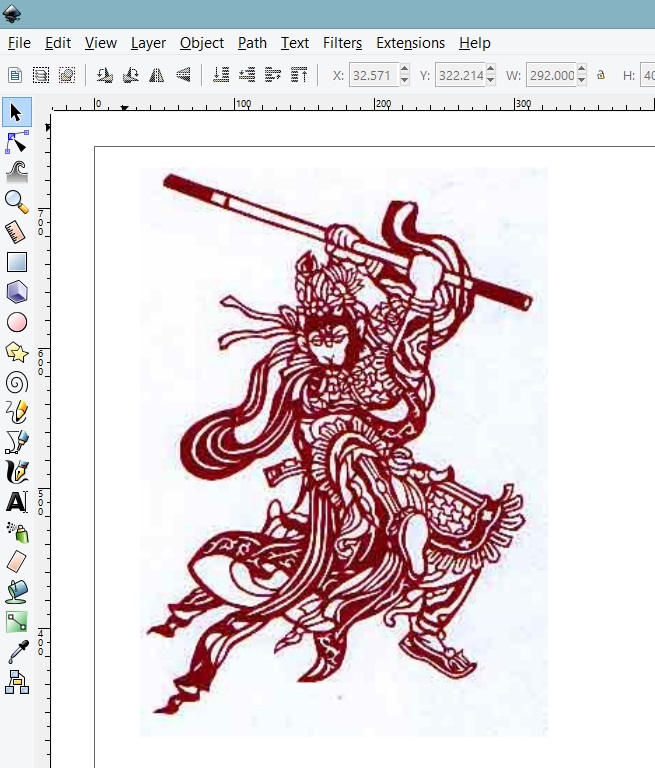Viewport: 655px width, 768px height.
Task: Select the Ellipse circle tool
Action: (x=17, y=322)
